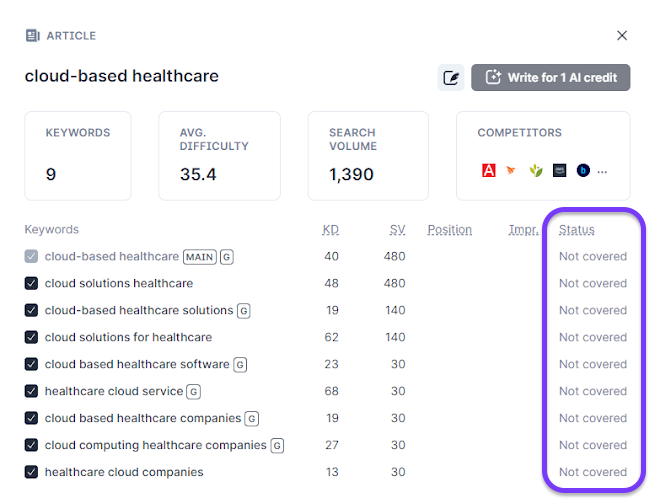Click the Position column header
This screenshot has width=655, height=501.
449,230
